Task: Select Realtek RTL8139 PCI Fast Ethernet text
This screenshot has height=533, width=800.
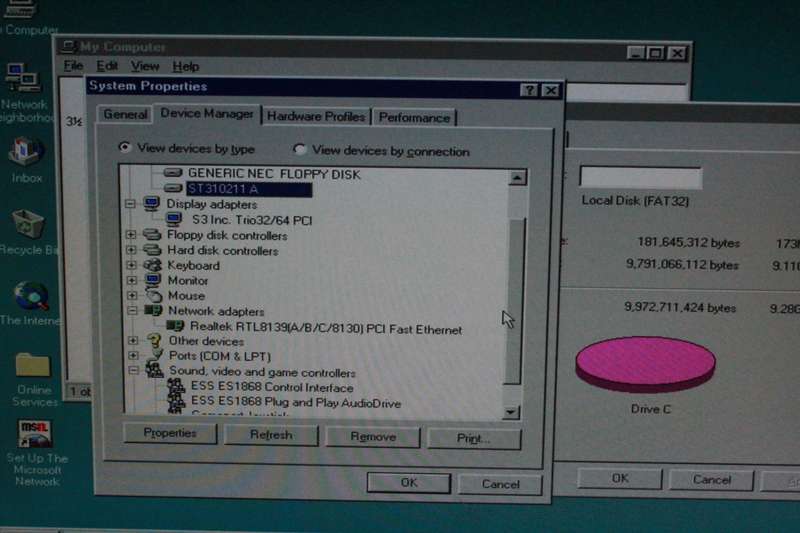Action: pyautogui.click(x=326, y=327)
